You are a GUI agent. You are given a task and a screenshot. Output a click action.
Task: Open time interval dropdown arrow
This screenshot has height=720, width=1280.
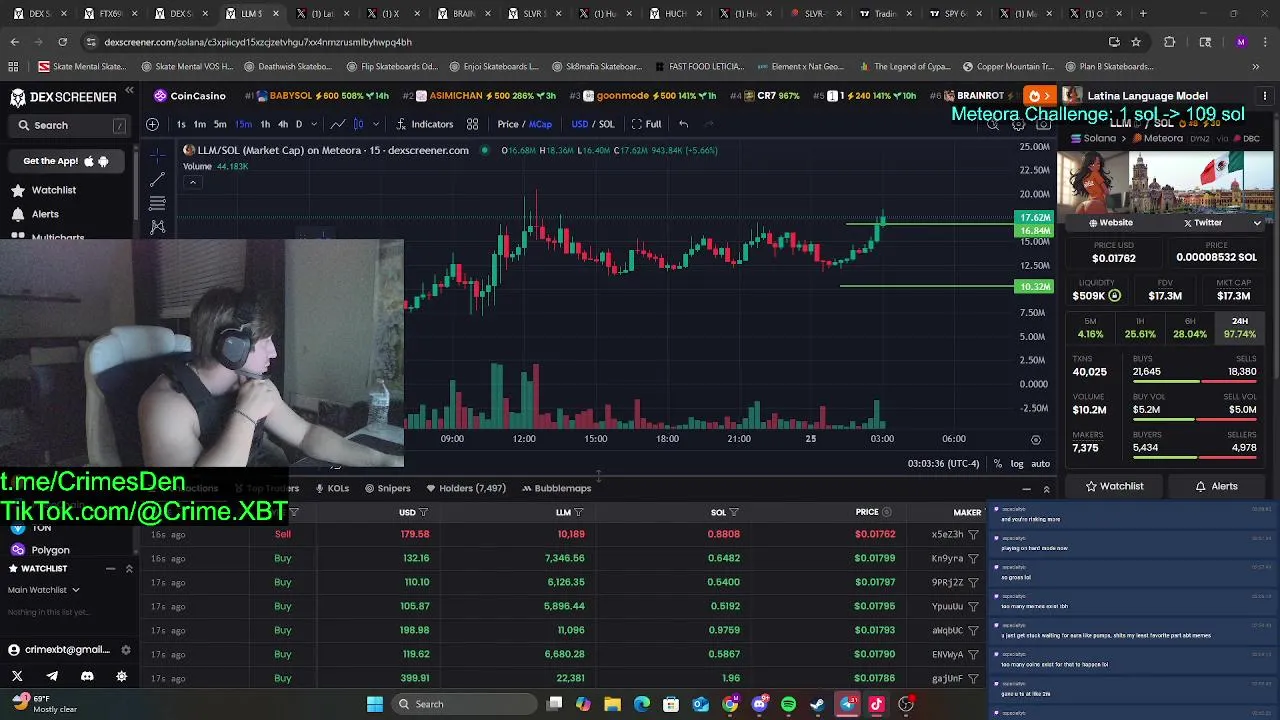point(314,124)
